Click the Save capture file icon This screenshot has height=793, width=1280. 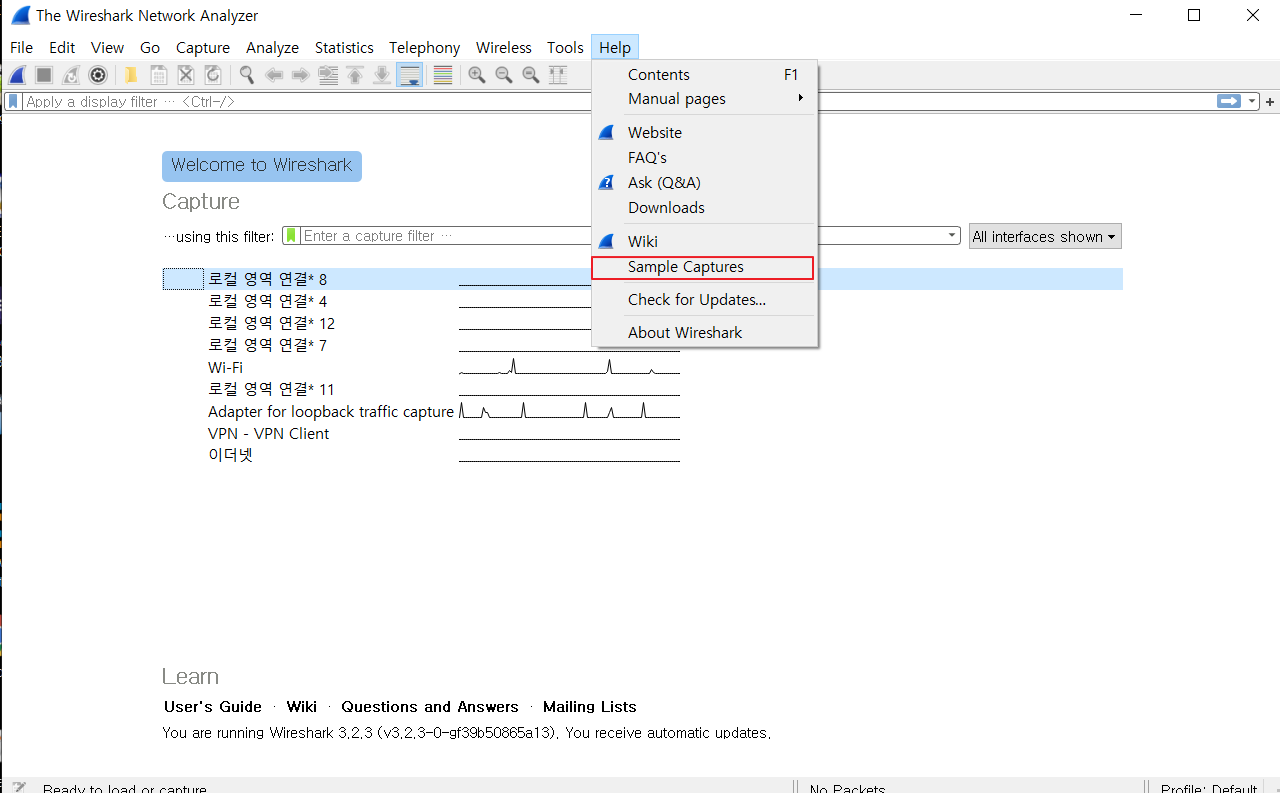158,75
